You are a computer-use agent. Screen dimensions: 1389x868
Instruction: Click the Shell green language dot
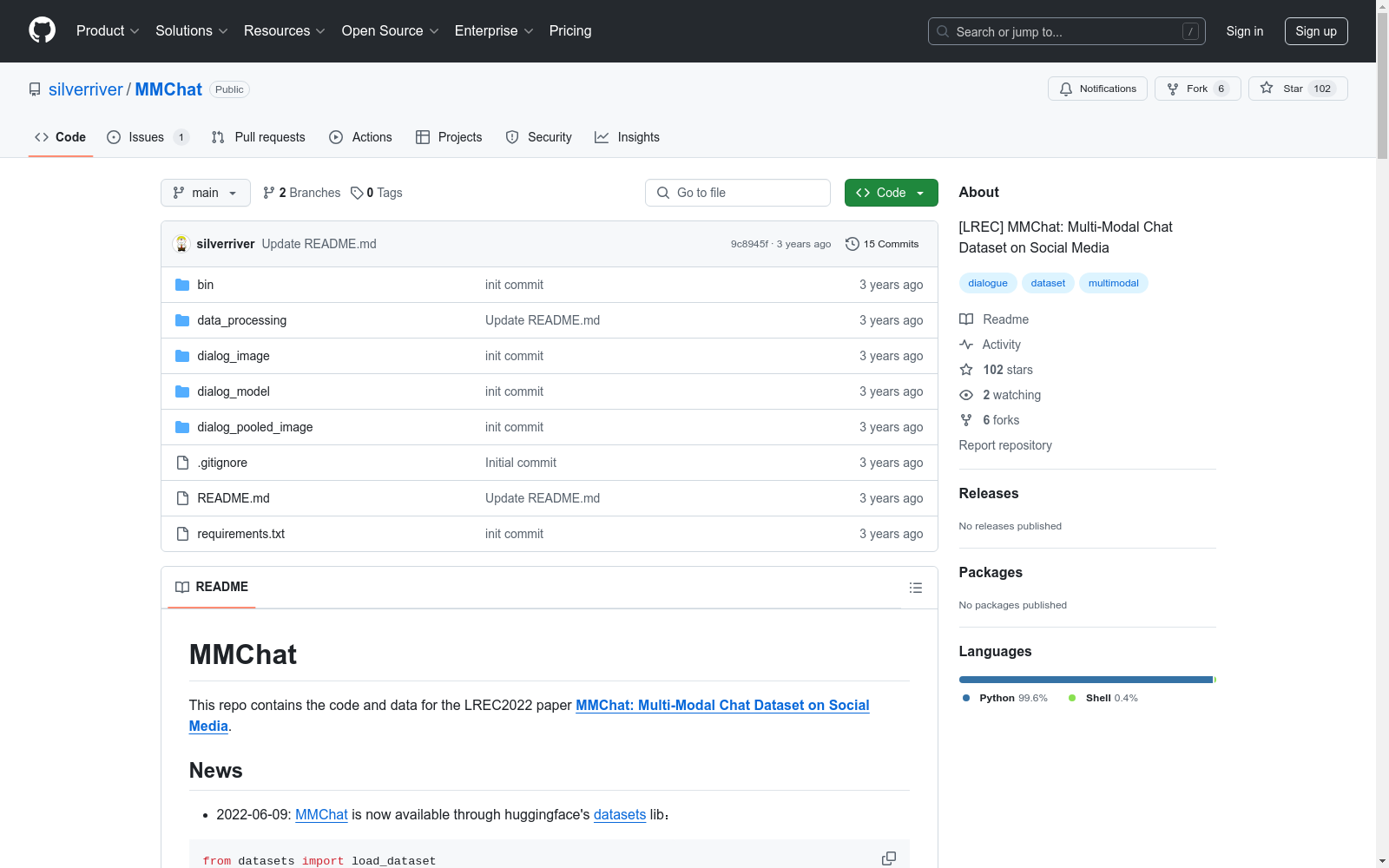click(x=1072, y=698)
